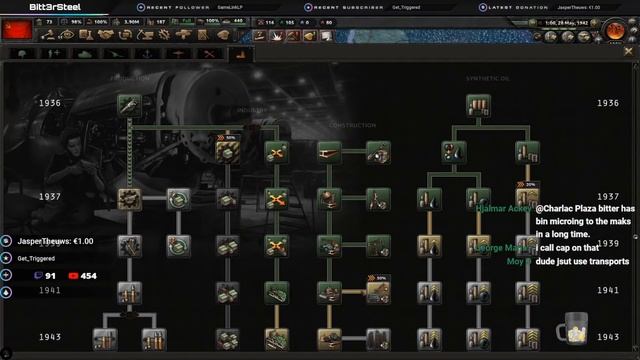Viewport: 640px width, 360px height.
Task: Select leftmost 1943 Production technology
Action: point(105,340)
